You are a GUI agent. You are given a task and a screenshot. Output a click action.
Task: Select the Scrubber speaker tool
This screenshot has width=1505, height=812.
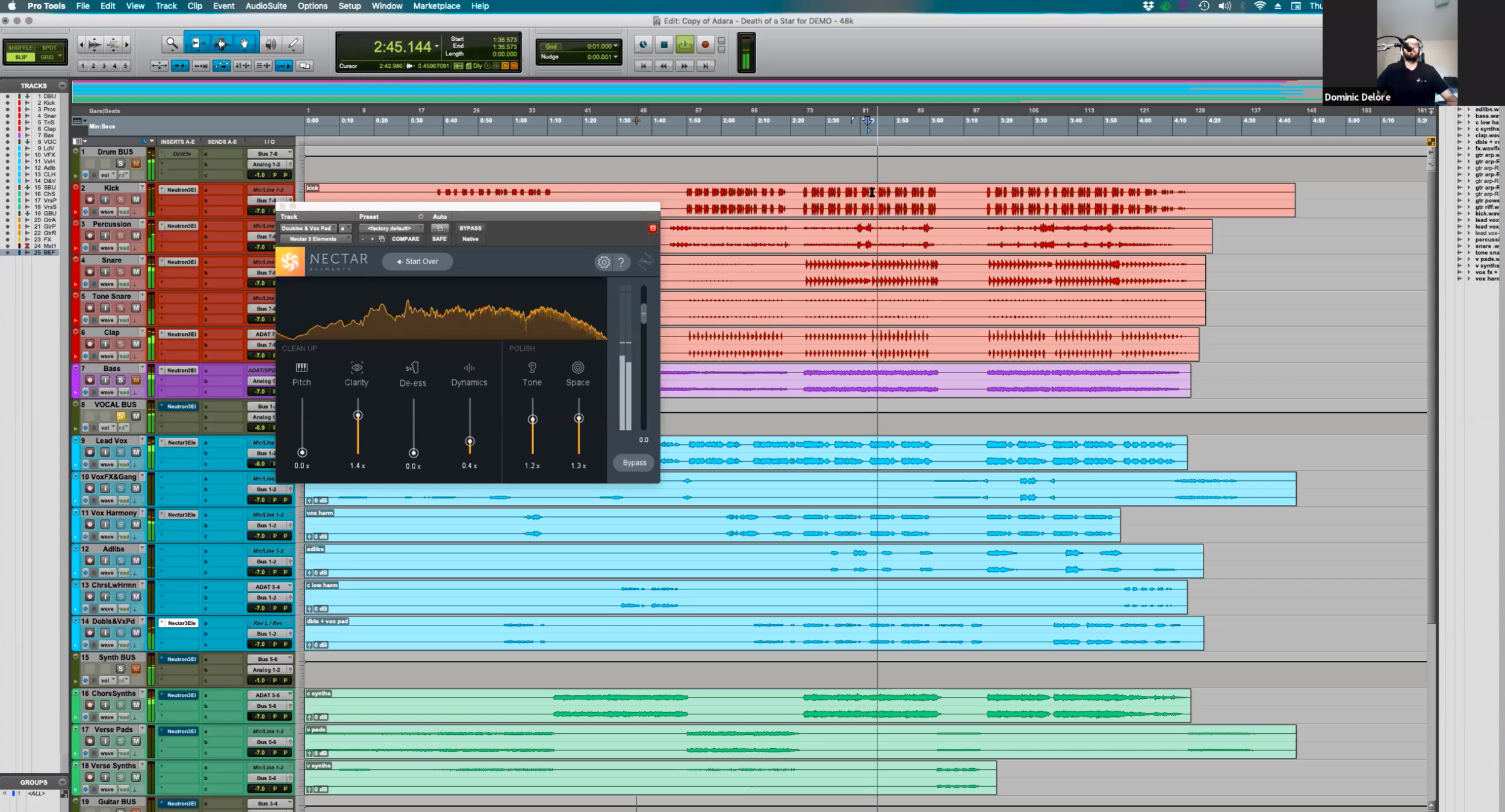click(271, 43)
